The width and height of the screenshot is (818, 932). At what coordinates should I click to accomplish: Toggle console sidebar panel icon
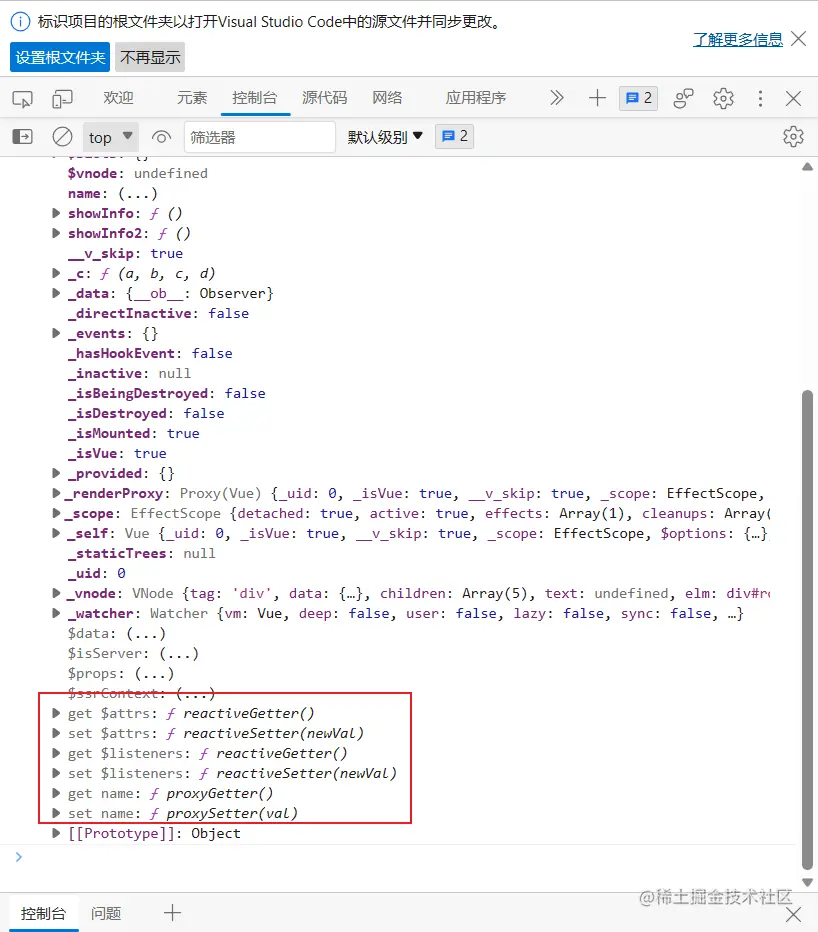pos(23,137)
